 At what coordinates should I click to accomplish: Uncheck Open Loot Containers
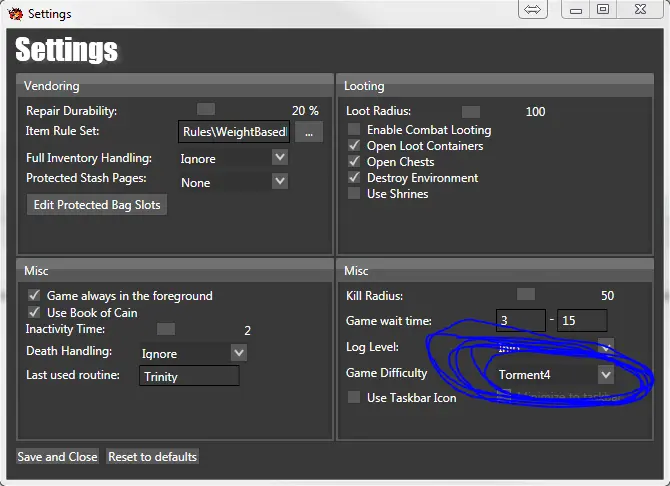coord(354,146)
